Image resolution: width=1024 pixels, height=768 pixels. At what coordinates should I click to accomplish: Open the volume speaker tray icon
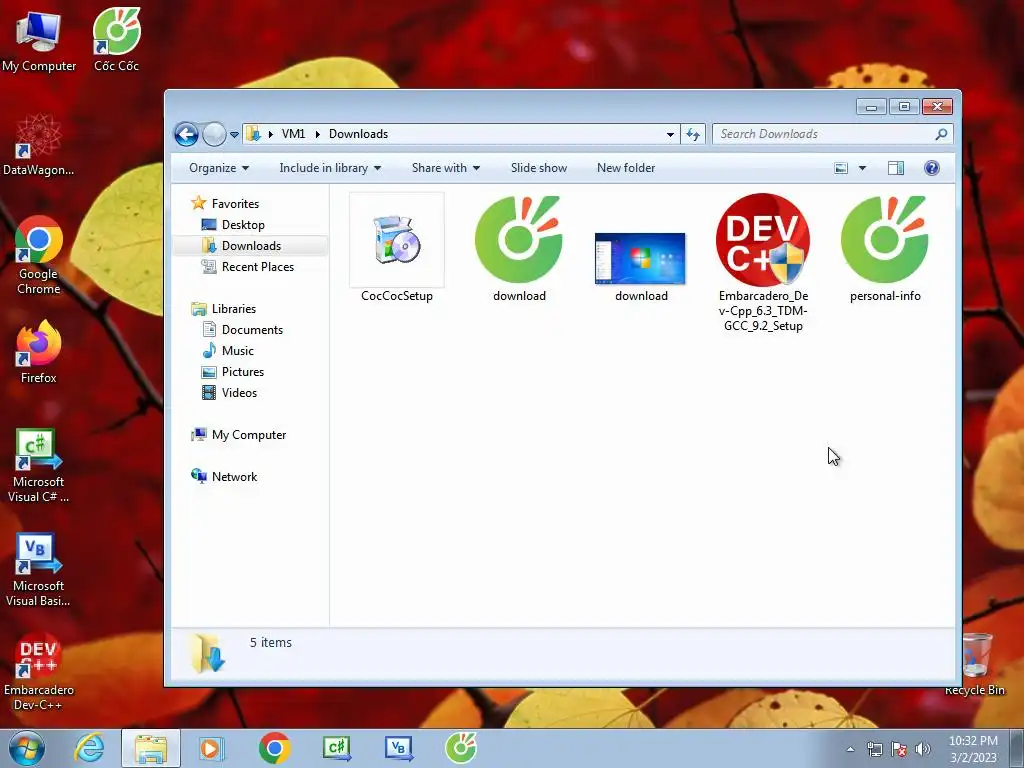pyautogui.click(x=923, y=749)
